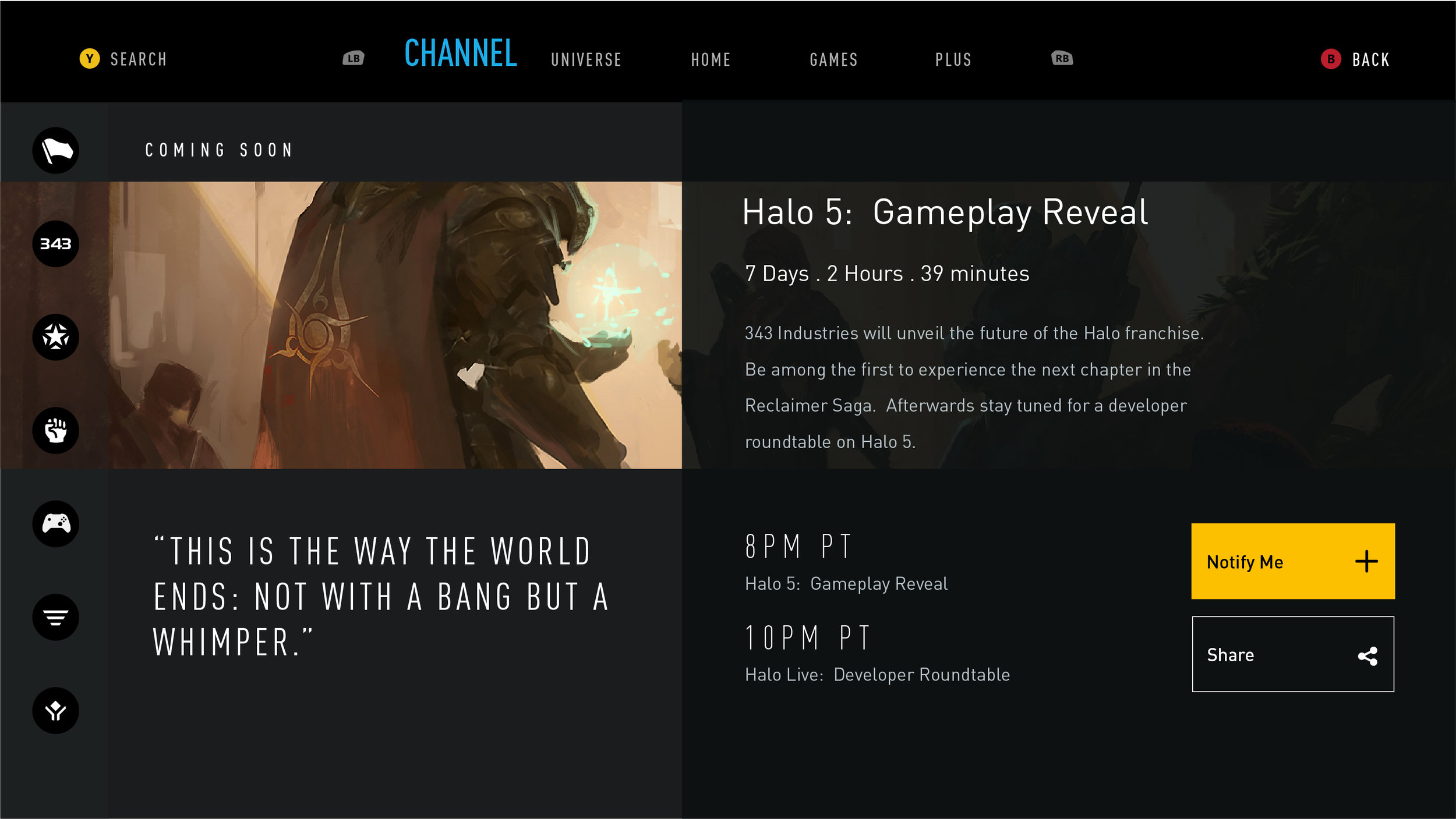
Task: Select the 8PM PT schedule time
Action: coord(798,547)
